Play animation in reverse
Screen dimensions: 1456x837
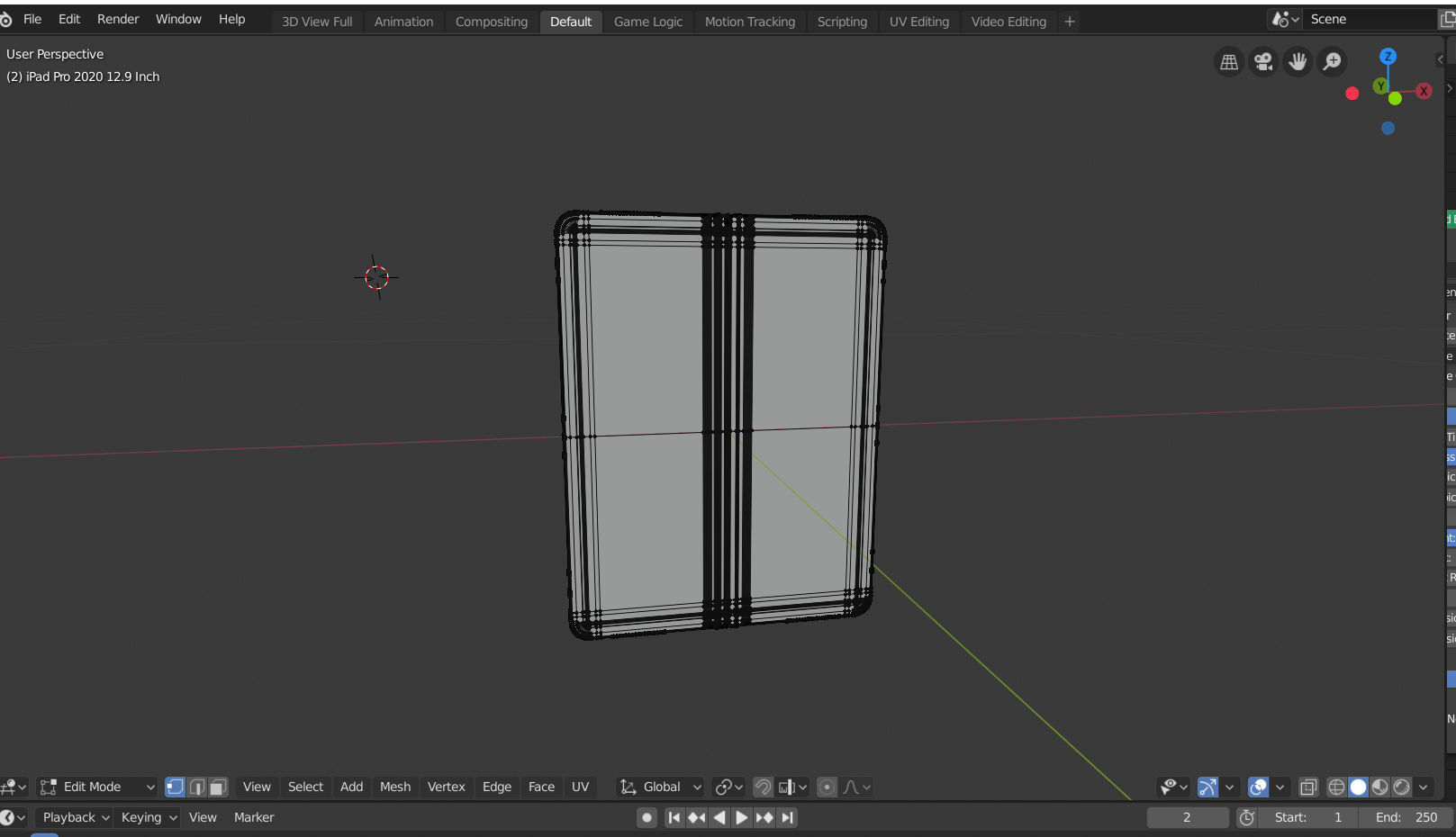pyautogui.click(x=719, y=817)
